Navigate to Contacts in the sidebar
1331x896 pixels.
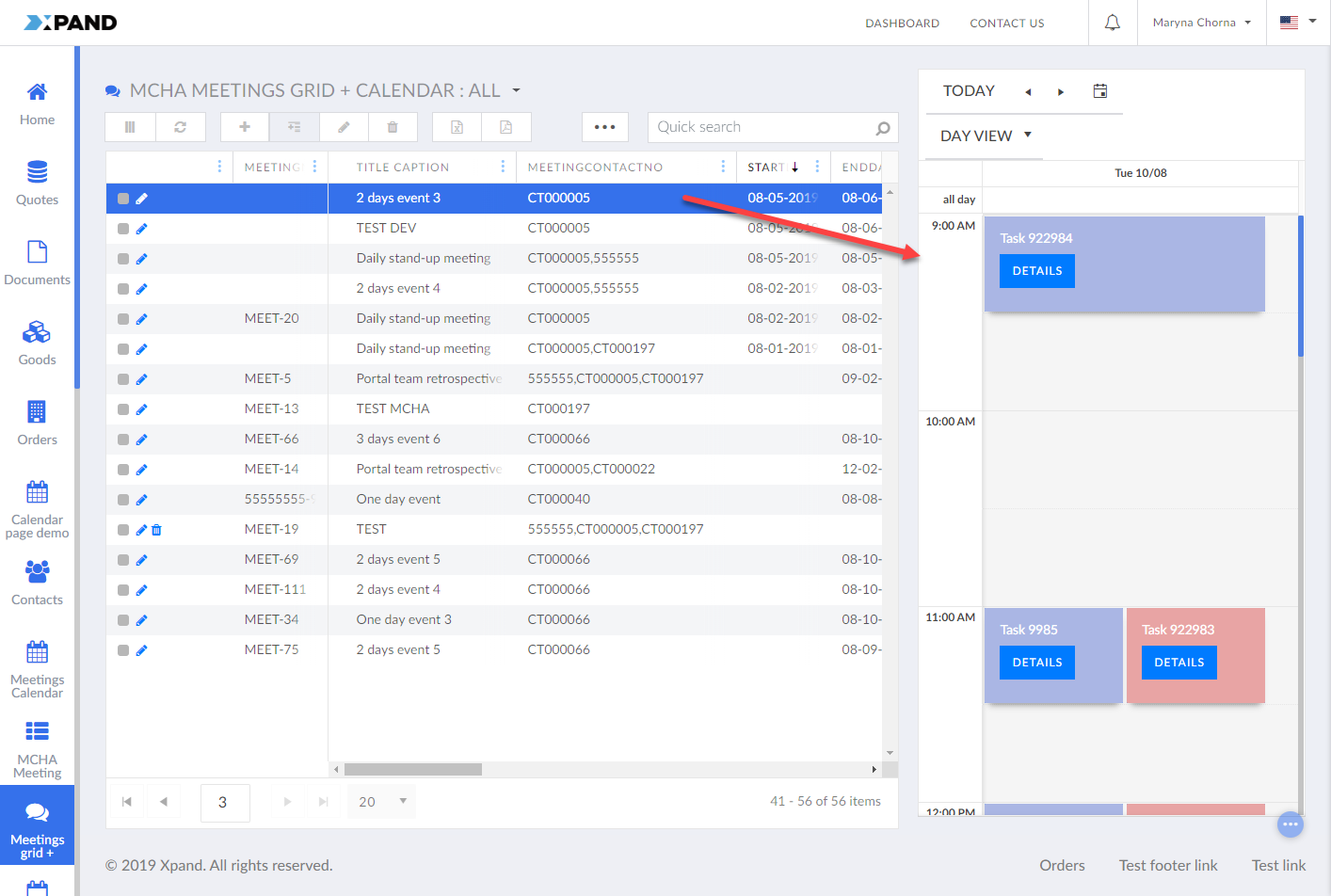coord(37,582)
